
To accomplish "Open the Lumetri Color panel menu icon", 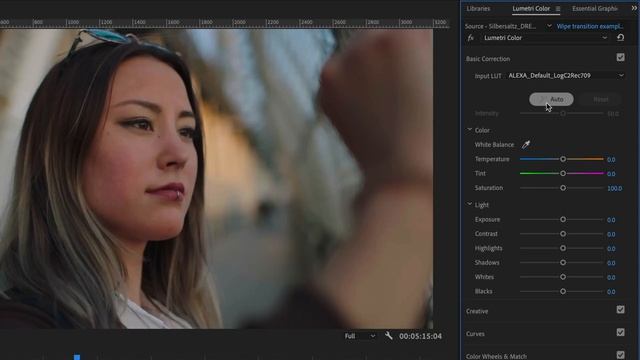I will [x=558, y=9].
